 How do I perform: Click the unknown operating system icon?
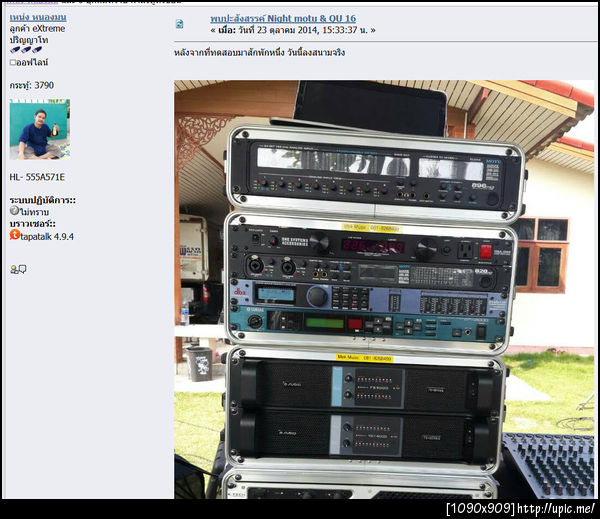point(14,210)
